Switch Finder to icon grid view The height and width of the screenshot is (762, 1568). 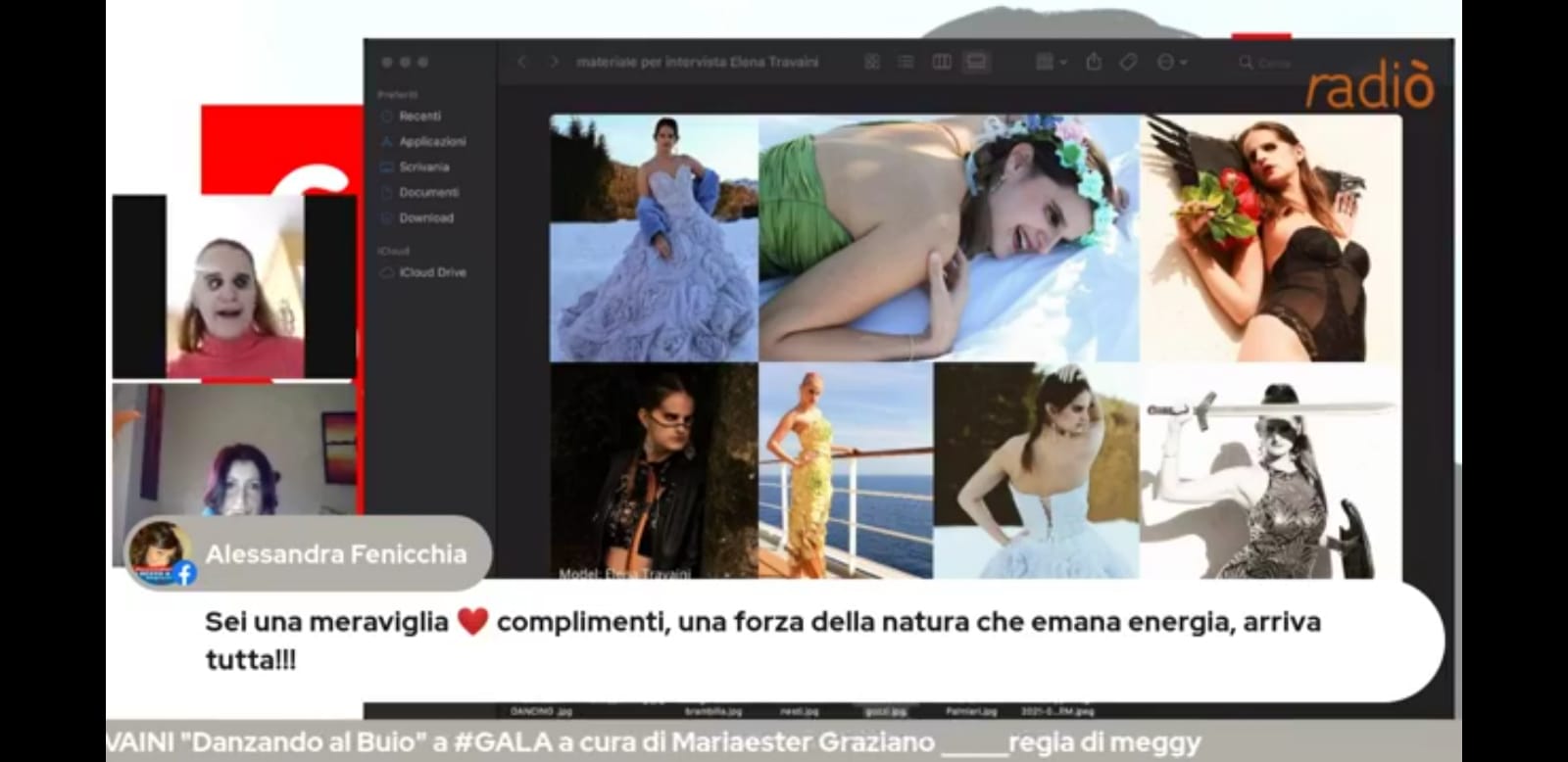(x=872, y=62)
